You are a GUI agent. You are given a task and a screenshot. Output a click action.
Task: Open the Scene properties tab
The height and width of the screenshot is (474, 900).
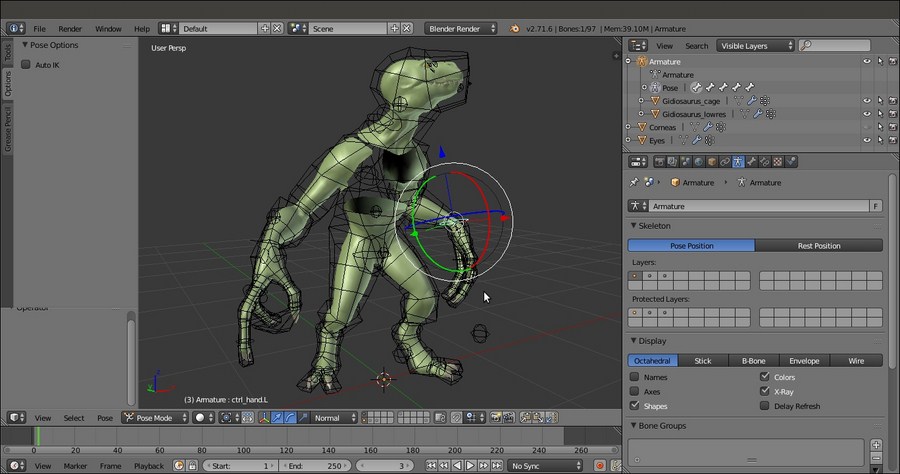pos(685,162)
